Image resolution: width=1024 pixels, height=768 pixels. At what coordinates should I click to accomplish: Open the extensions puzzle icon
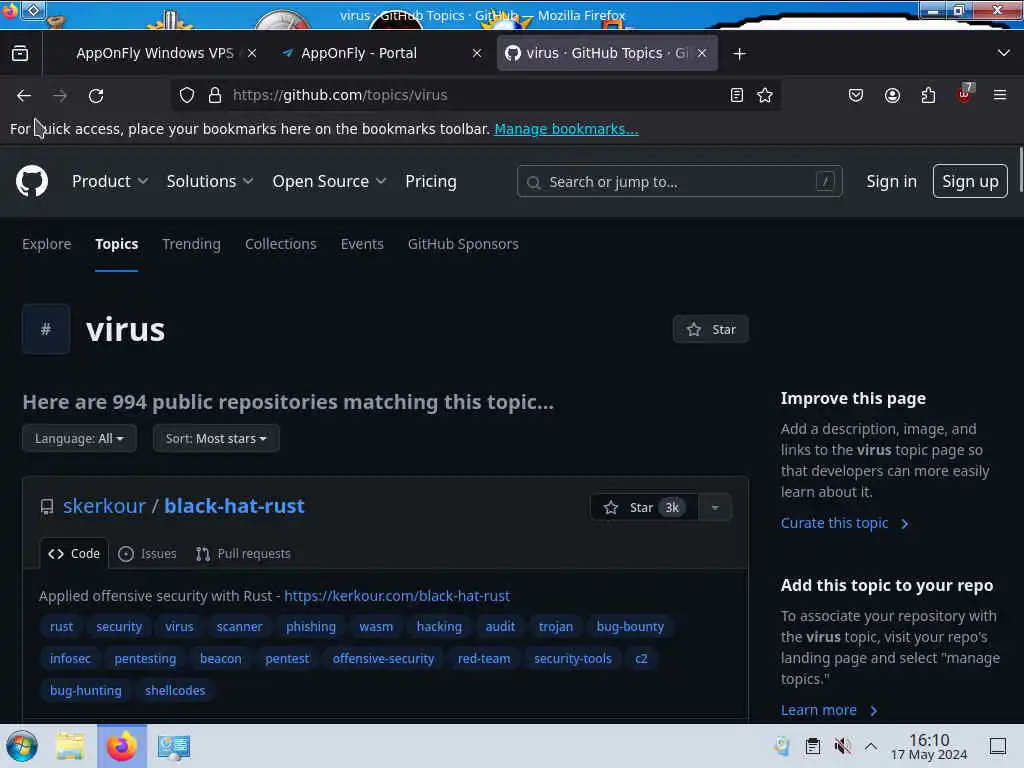point(928,95)
